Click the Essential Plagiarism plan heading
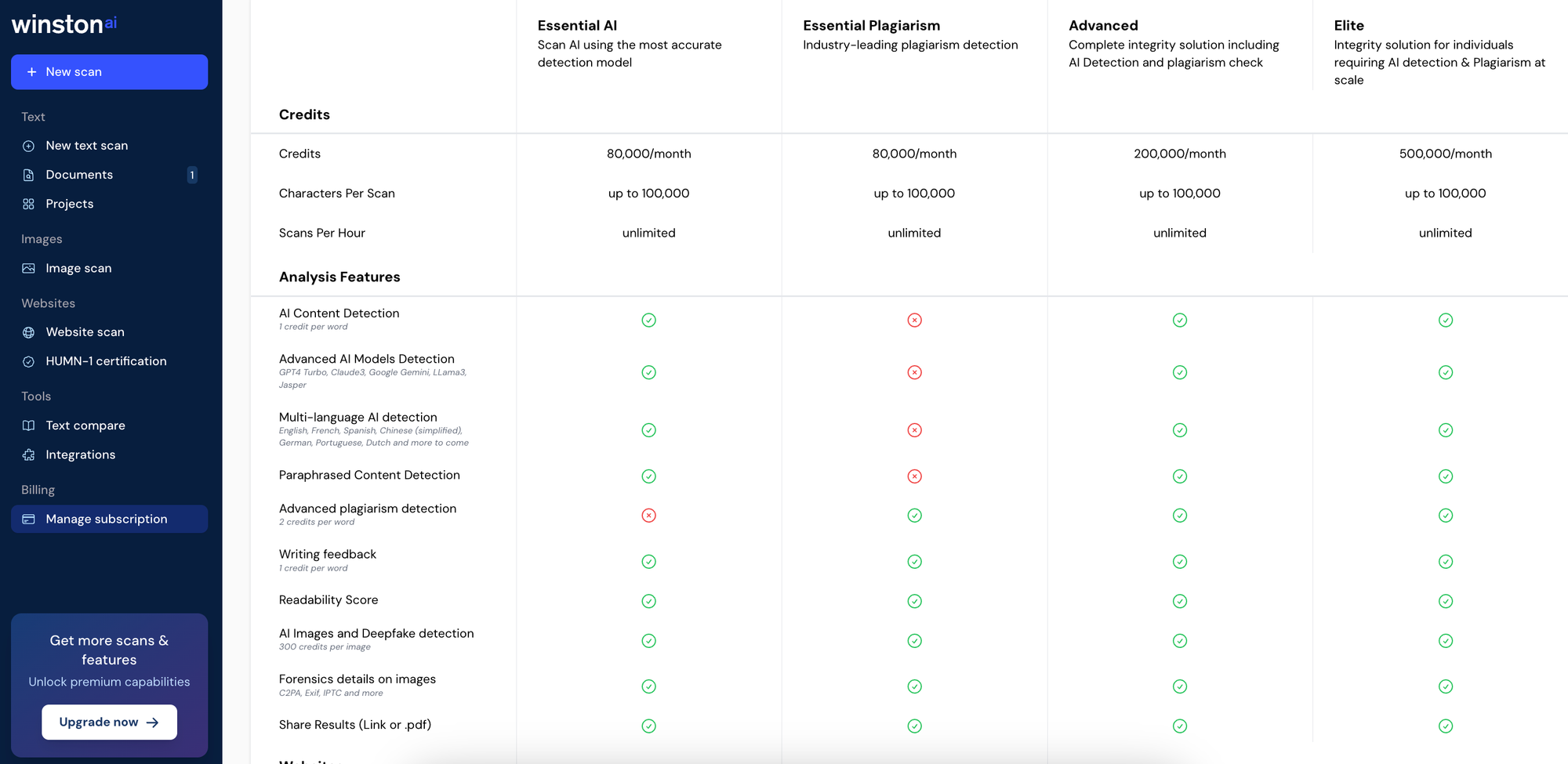 point(871,26)
